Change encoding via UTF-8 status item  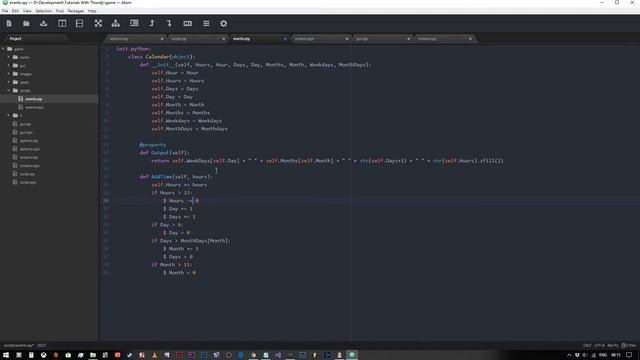(599, 345)
